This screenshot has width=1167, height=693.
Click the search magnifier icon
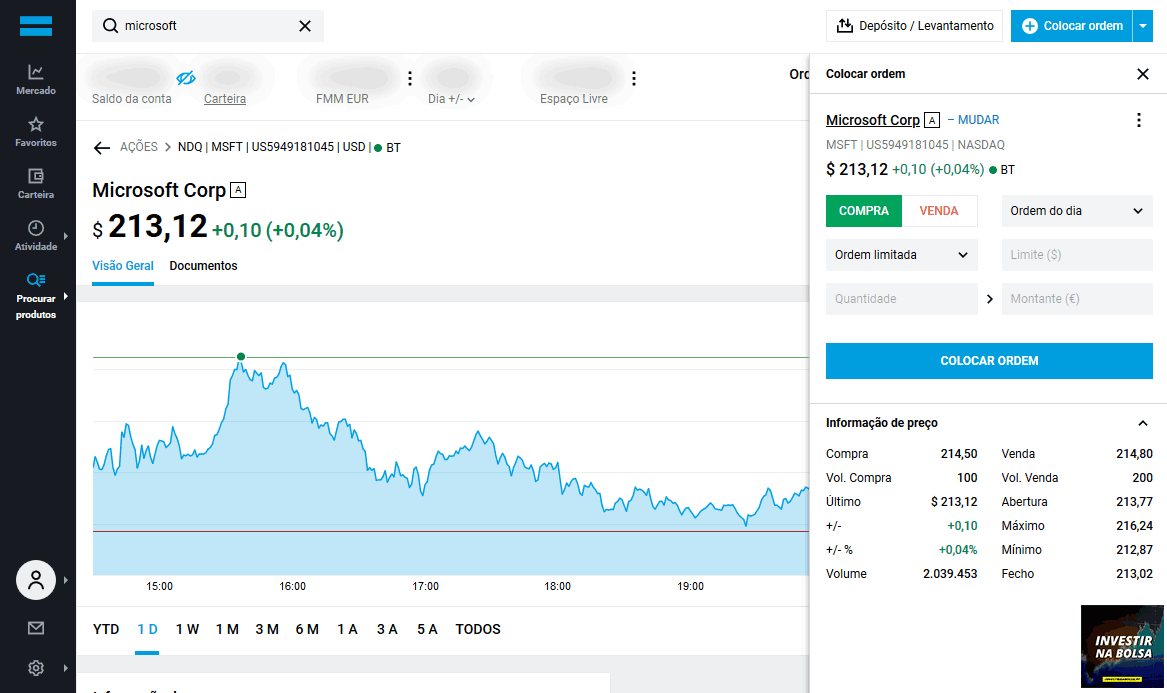[110, 26]
